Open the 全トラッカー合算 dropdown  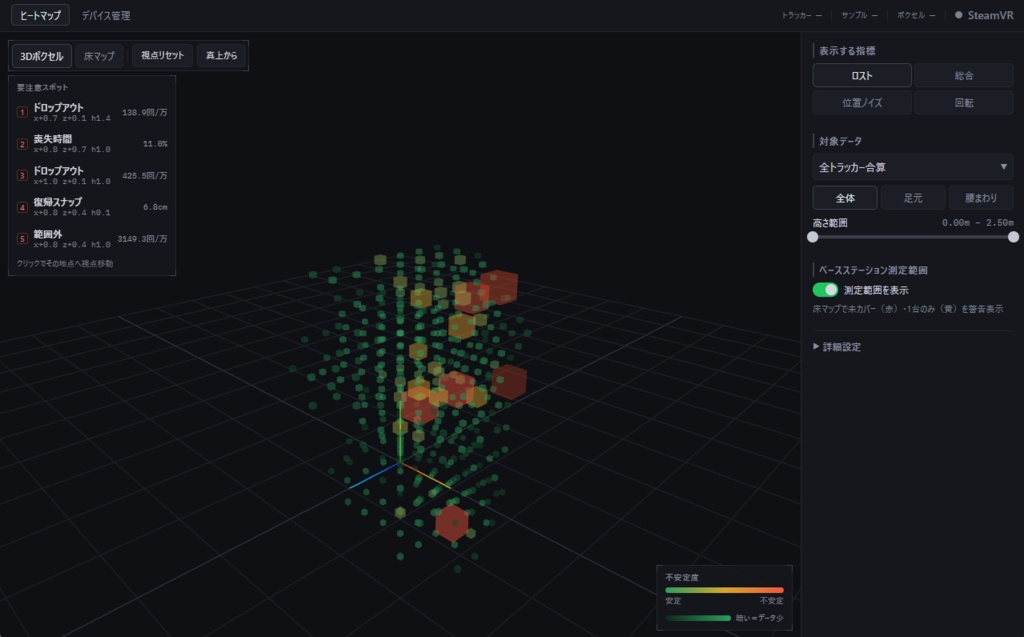click(913, 167)
